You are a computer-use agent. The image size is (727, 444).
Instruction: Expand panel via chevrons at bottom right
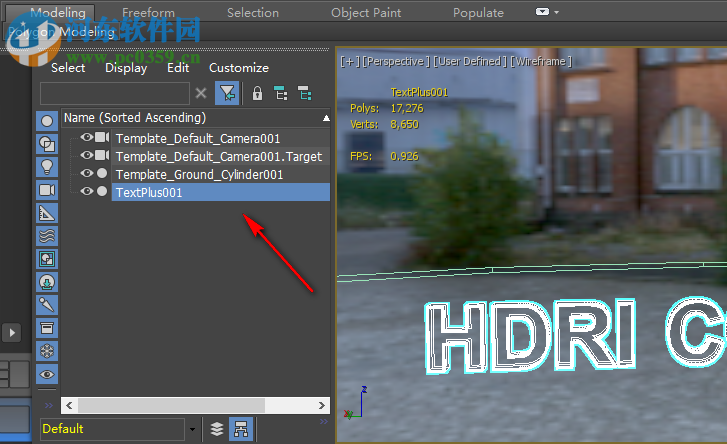coord(324,421)
